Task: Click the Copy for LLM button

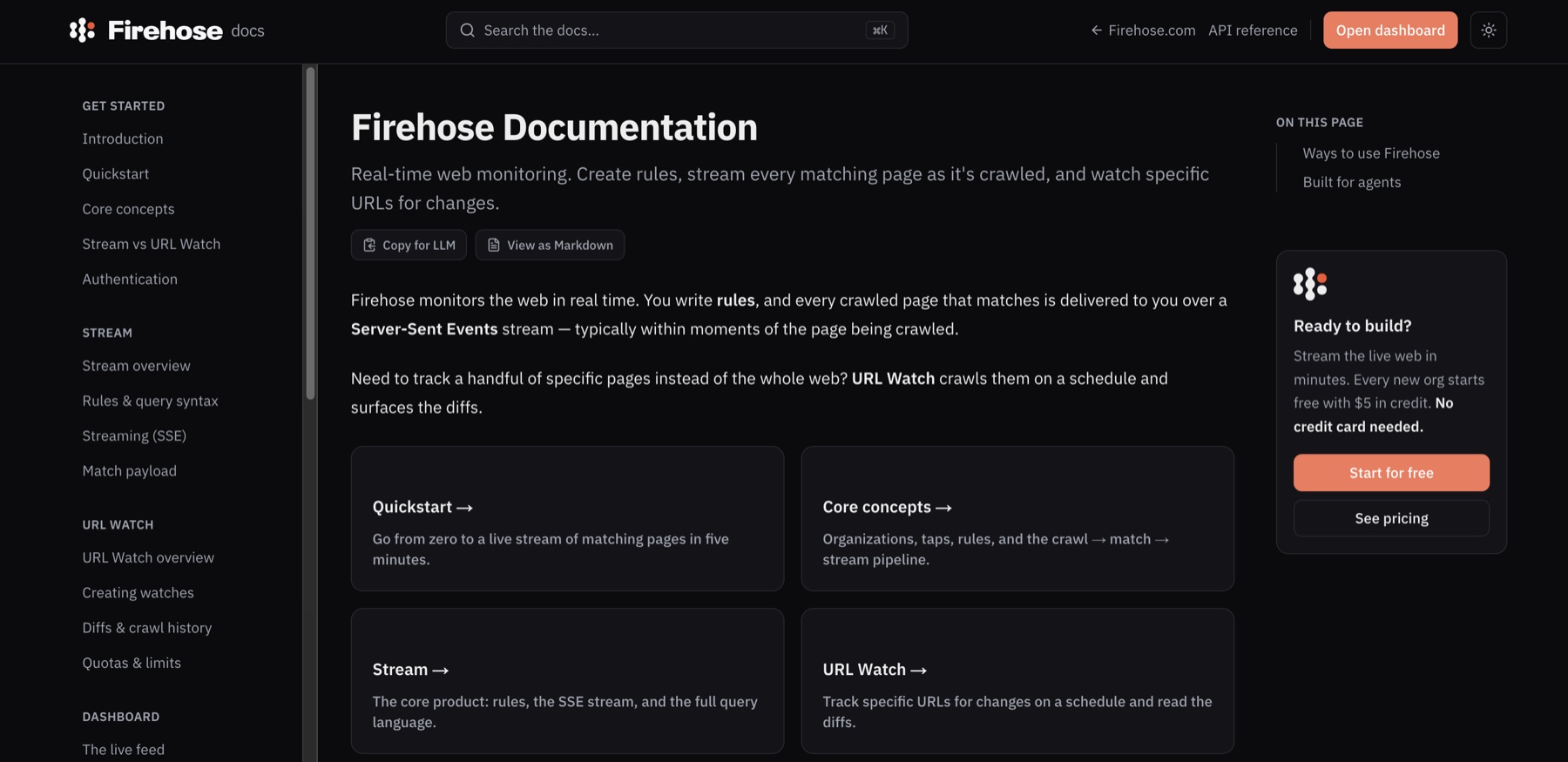Action: [409, 246]
